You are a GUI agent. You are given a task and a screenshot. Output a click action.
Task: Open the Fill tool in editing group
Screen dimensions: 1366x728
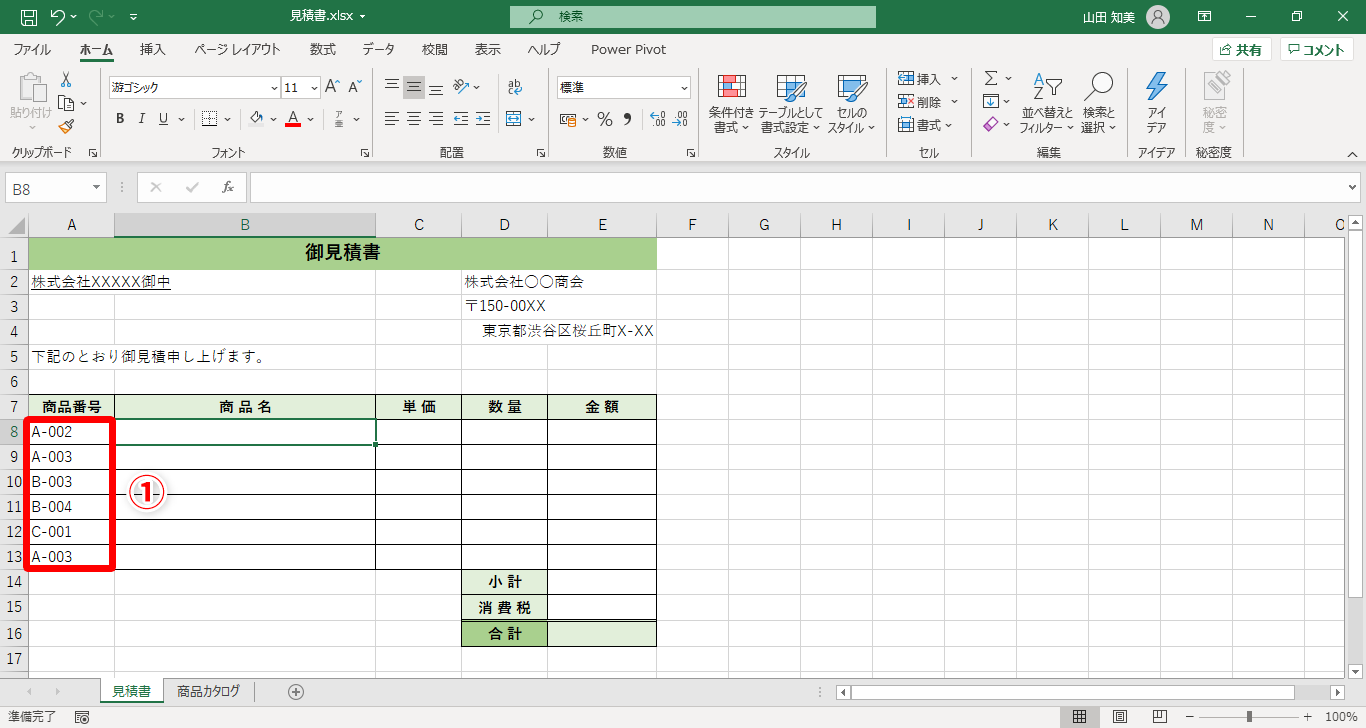[991, 101]
